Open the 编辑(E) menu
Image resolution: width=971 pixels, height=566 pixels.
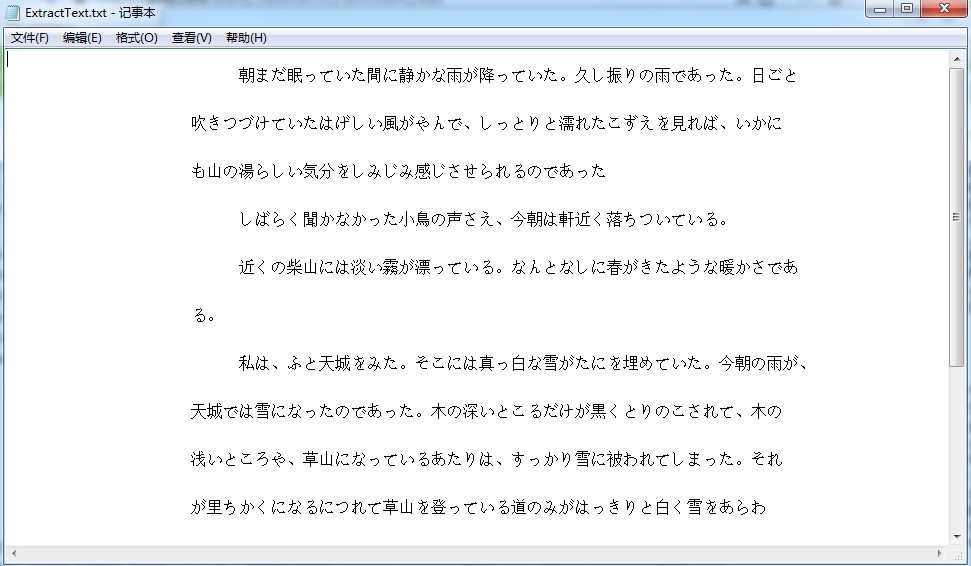coord(82,38)
